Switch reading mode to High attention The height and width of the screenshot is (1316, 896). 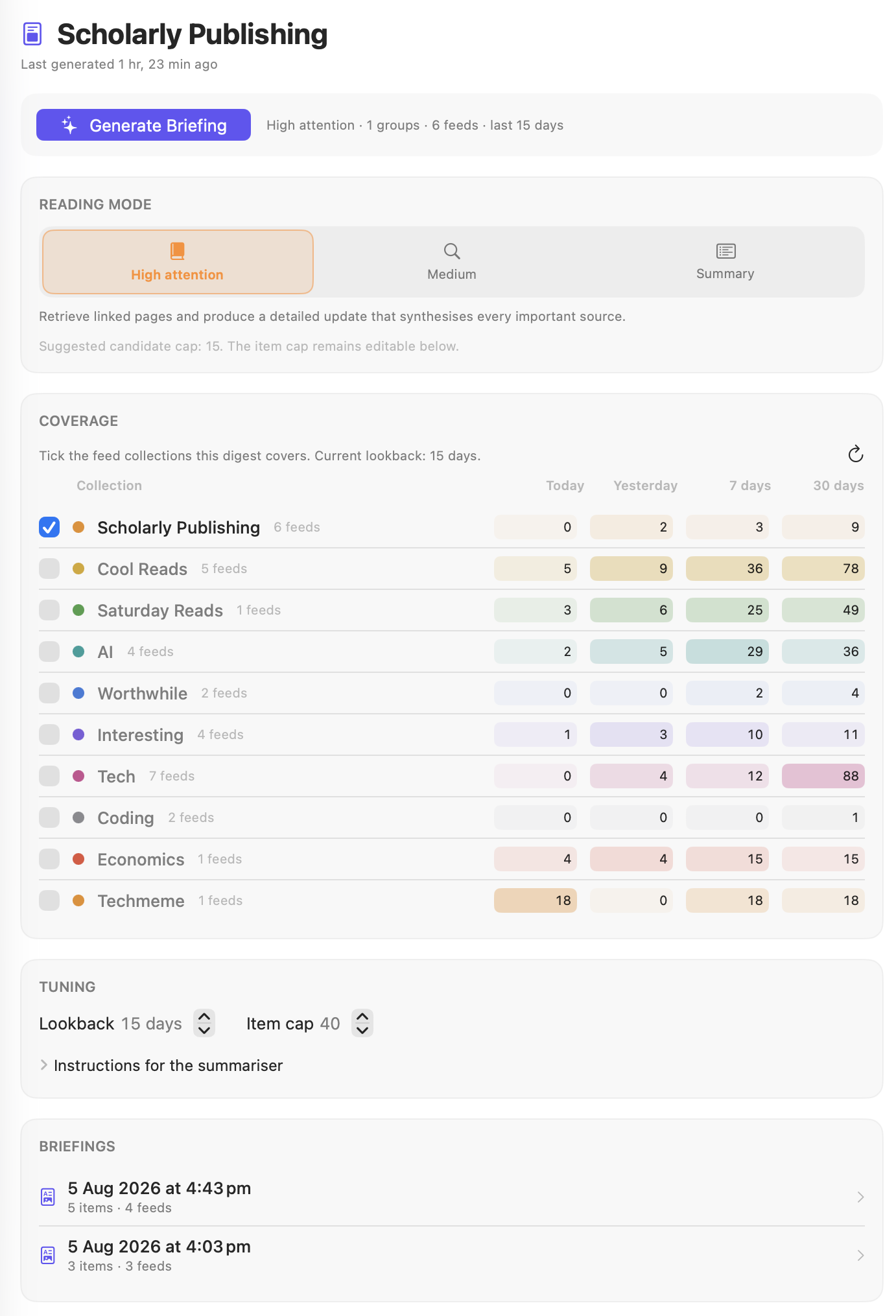click(178, 262)
